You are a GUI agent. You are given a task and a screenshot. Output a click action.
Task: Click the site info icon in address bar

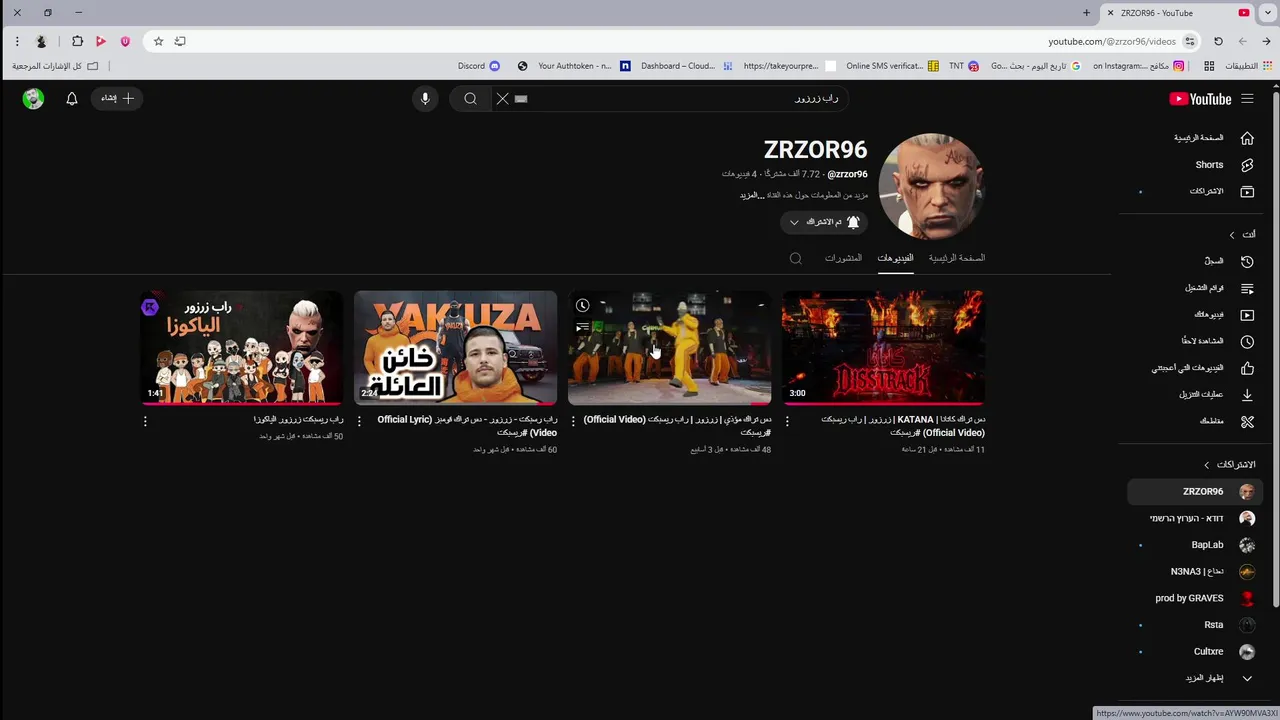tap(1190, 41)
